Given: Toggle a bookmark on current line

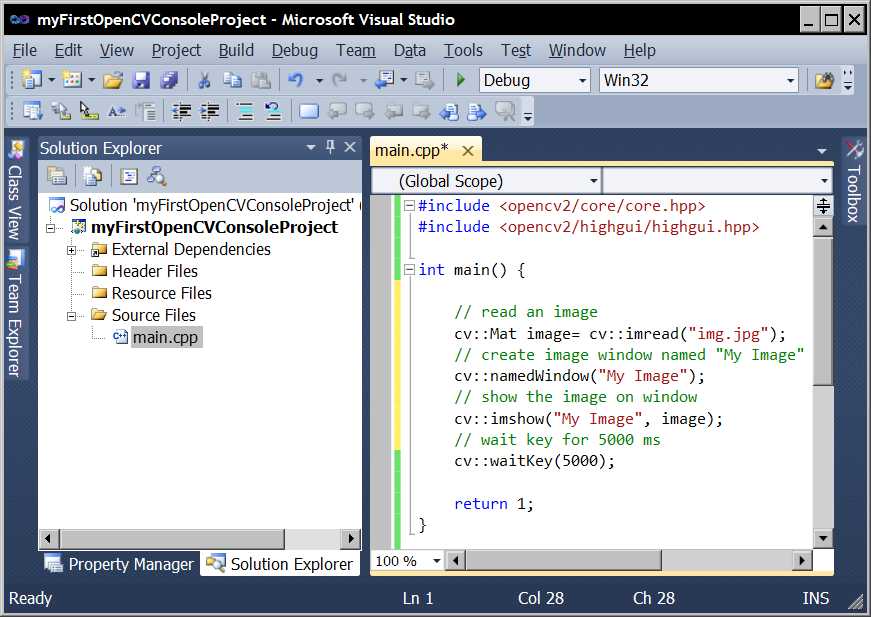Looking at the screenshot, I should coord(309,112).
